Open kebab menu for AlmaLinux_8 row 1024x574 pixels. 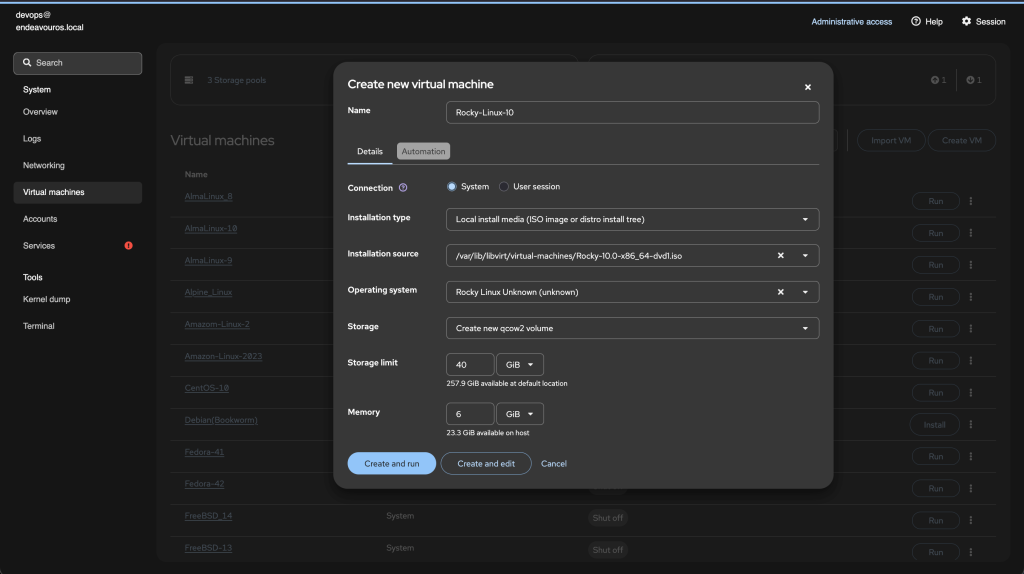971,201
